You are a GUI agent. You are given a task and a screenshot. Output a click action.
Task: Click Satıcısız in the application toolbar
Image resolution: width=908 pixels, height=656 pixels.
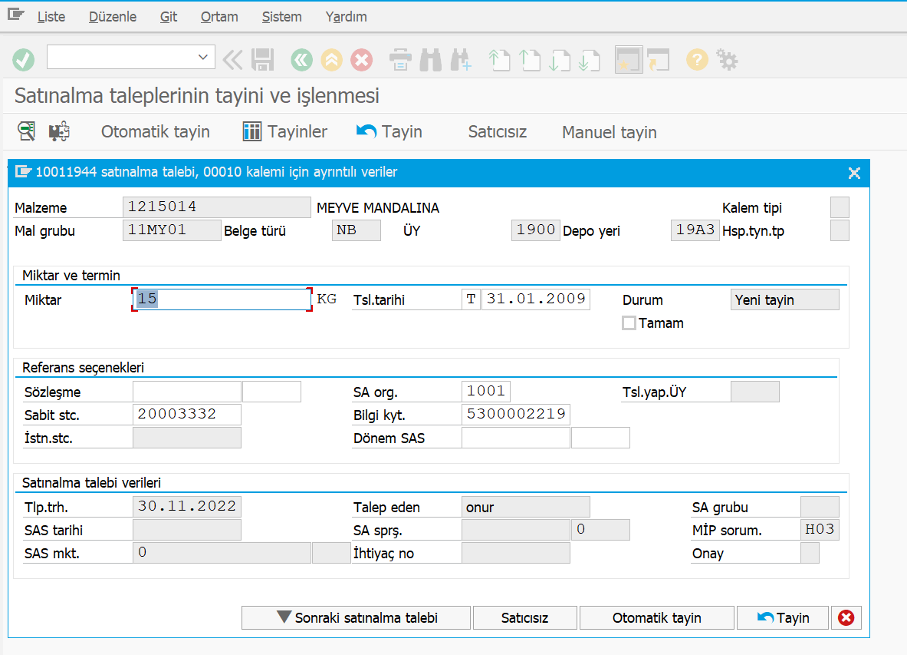coord(497,132)
